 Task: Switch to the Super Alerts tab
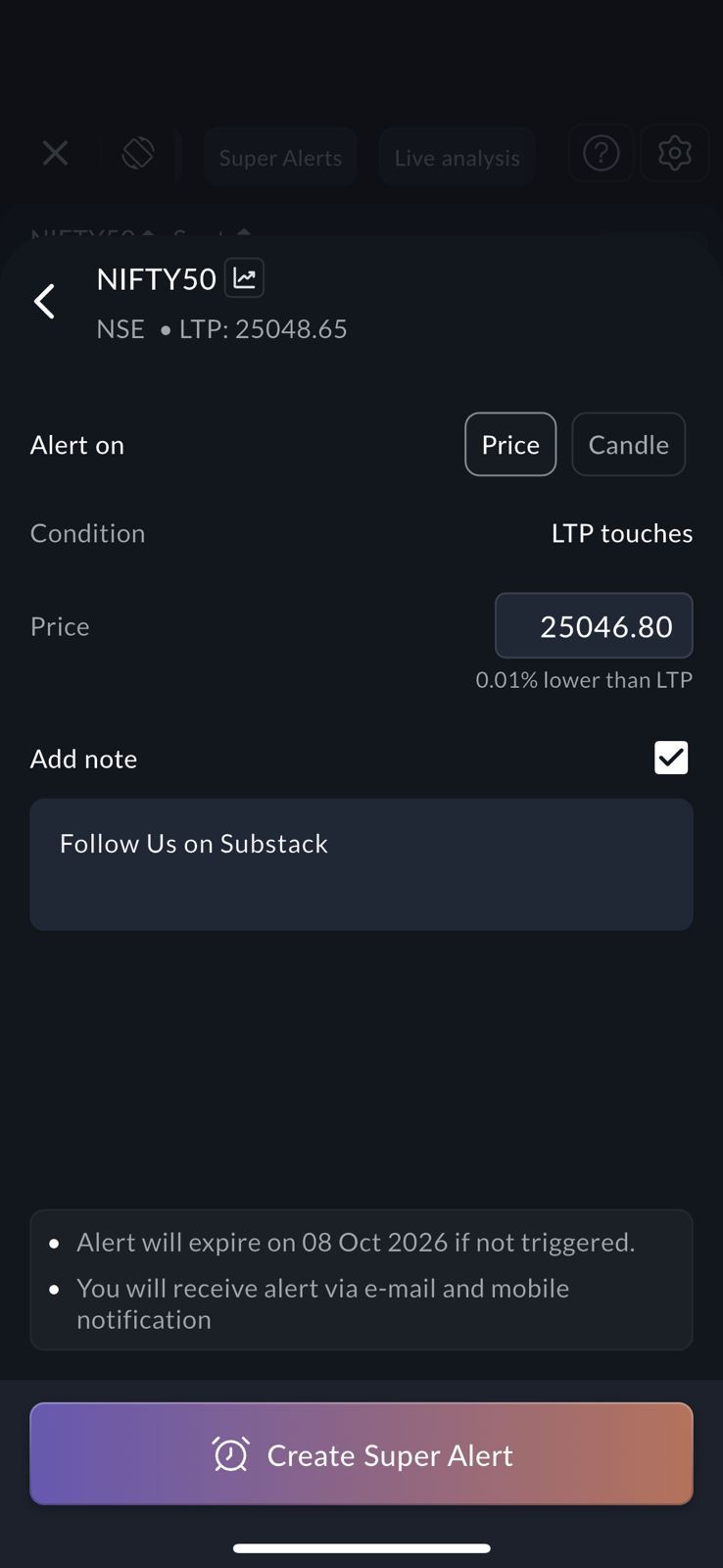pyautogui.click(x=280, y=158)
